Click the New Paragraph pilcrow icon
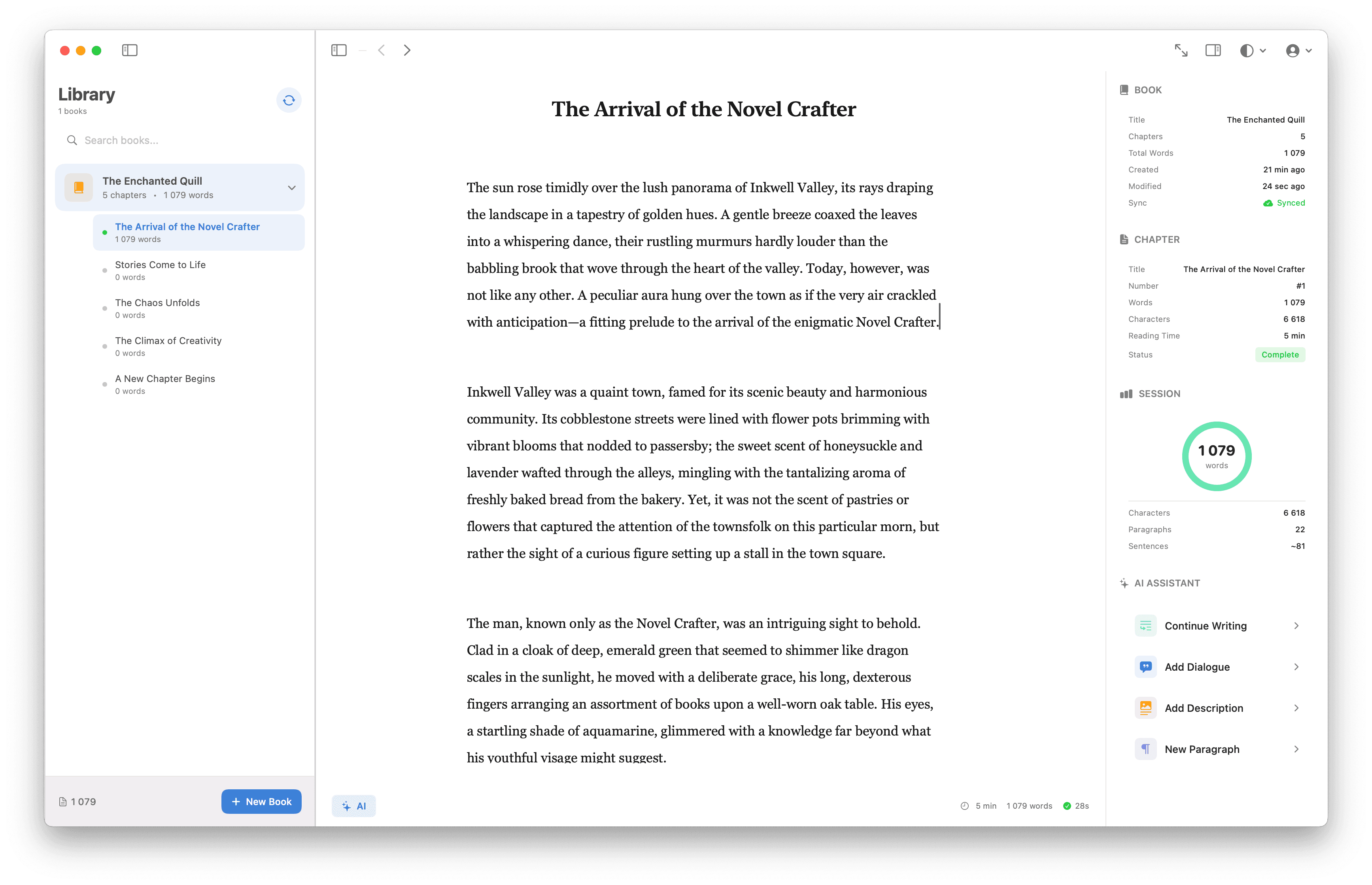Image resolution: width=1372 pixels, height=885 pixels. coord(1145,749)
